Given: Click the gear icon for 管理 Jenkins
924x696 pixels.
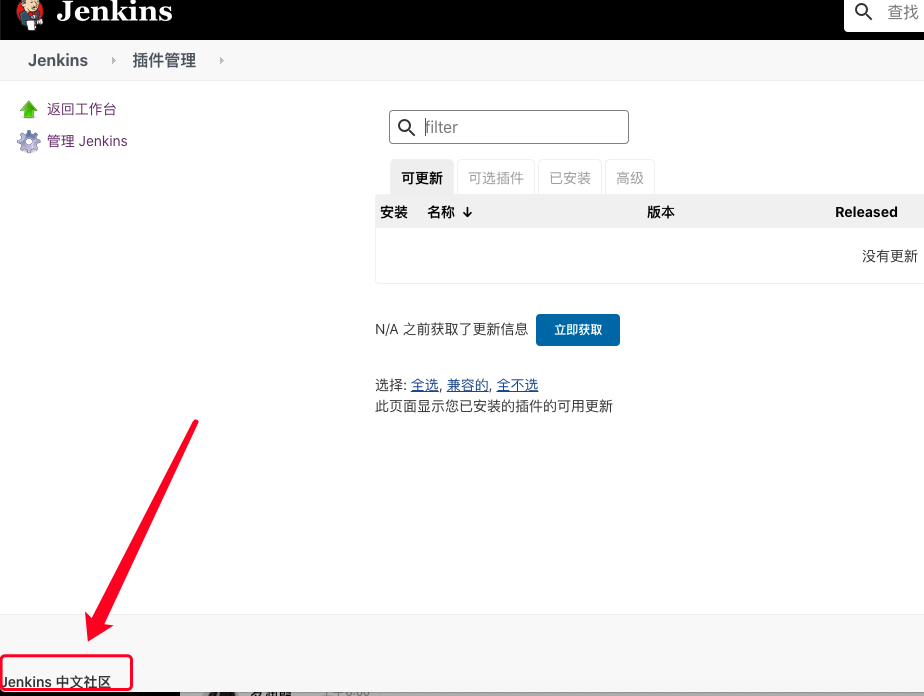Looking at the screenshot, I should click(28, 141).
